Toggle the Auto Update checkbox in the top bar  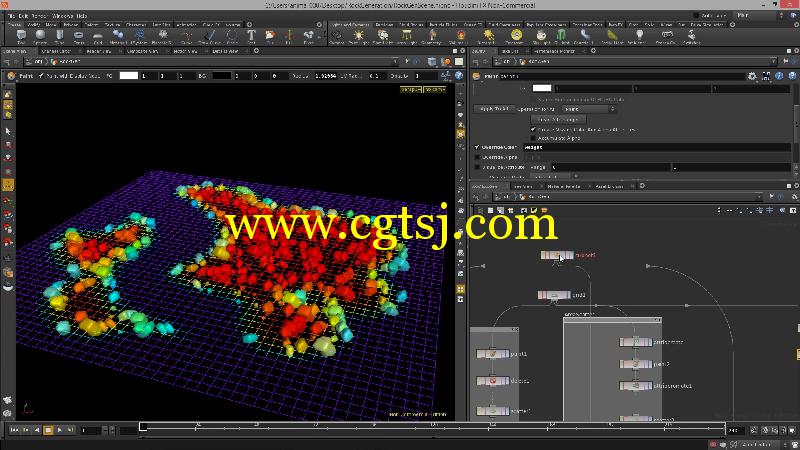coord(696,16)
